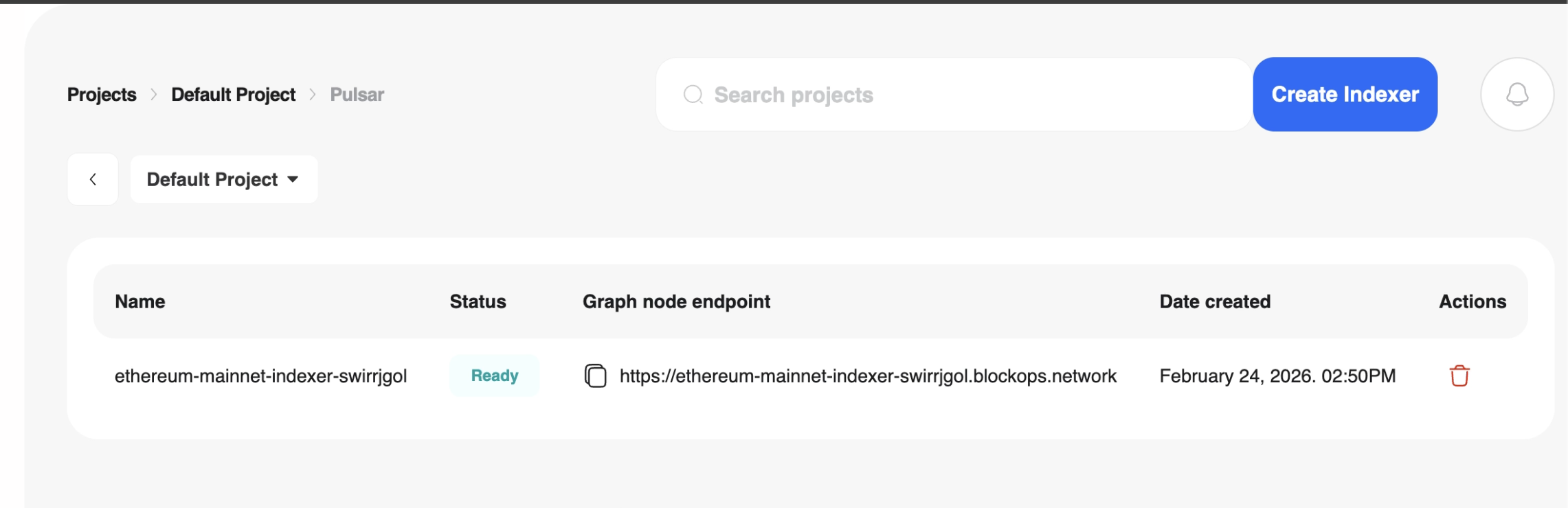Expand the project selector chevron
1568x508 pixels.
click(x=293, y=179)
